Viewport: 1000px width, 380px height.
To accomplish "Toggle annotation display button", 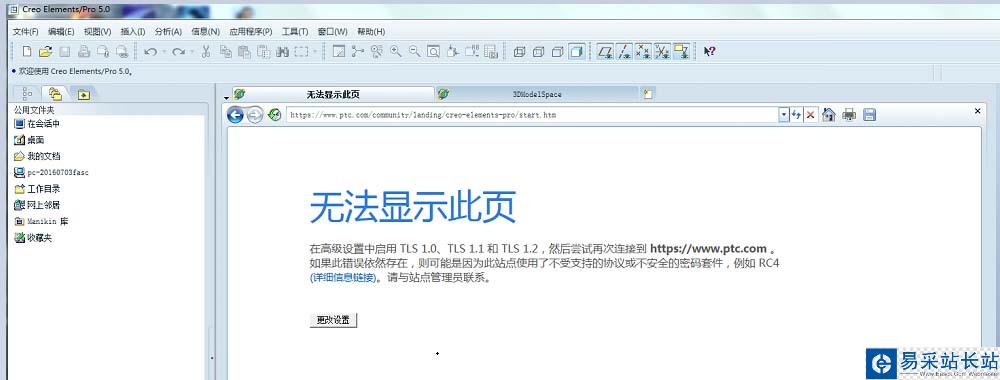I will 682,52.
